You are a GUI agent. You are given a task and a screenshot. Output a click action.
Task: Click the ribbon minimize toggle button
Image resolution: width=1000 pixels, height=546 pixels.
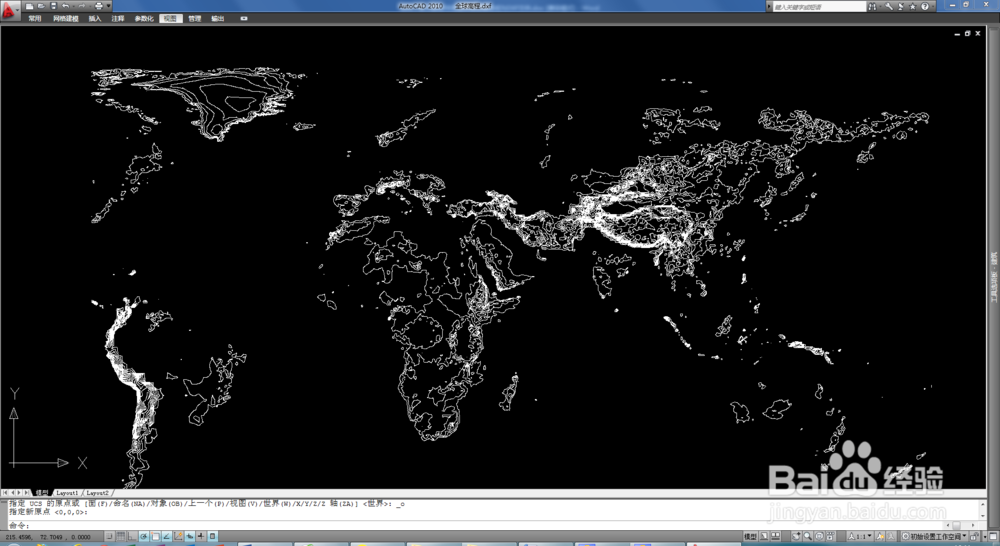tap(244, 18)
